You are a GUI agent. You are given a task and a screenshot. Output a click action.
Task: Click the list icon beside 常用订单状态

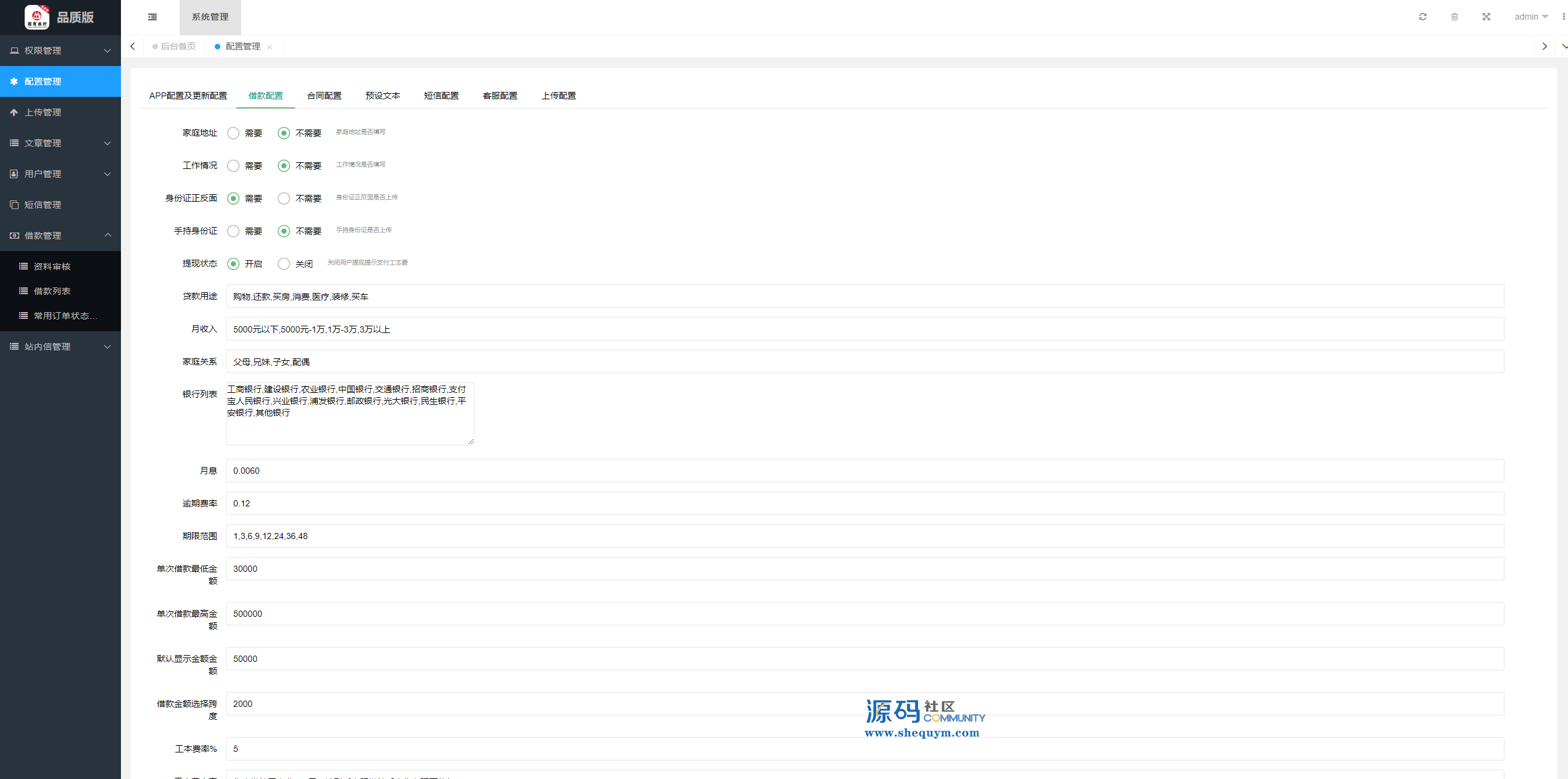23,316
